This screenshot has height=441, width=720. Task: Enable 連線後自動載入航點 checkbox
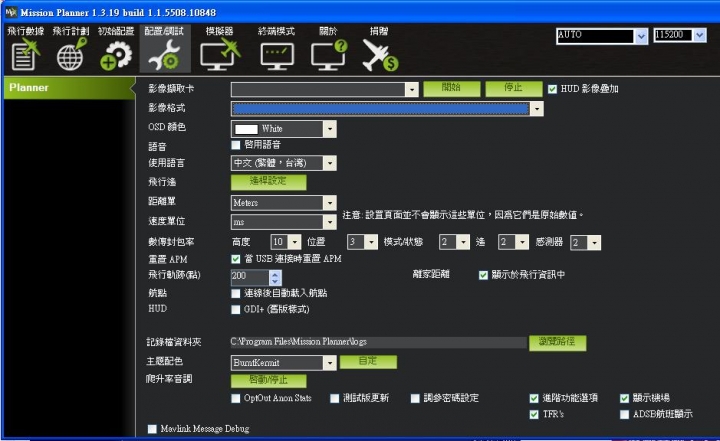click(x=236, y=293)
